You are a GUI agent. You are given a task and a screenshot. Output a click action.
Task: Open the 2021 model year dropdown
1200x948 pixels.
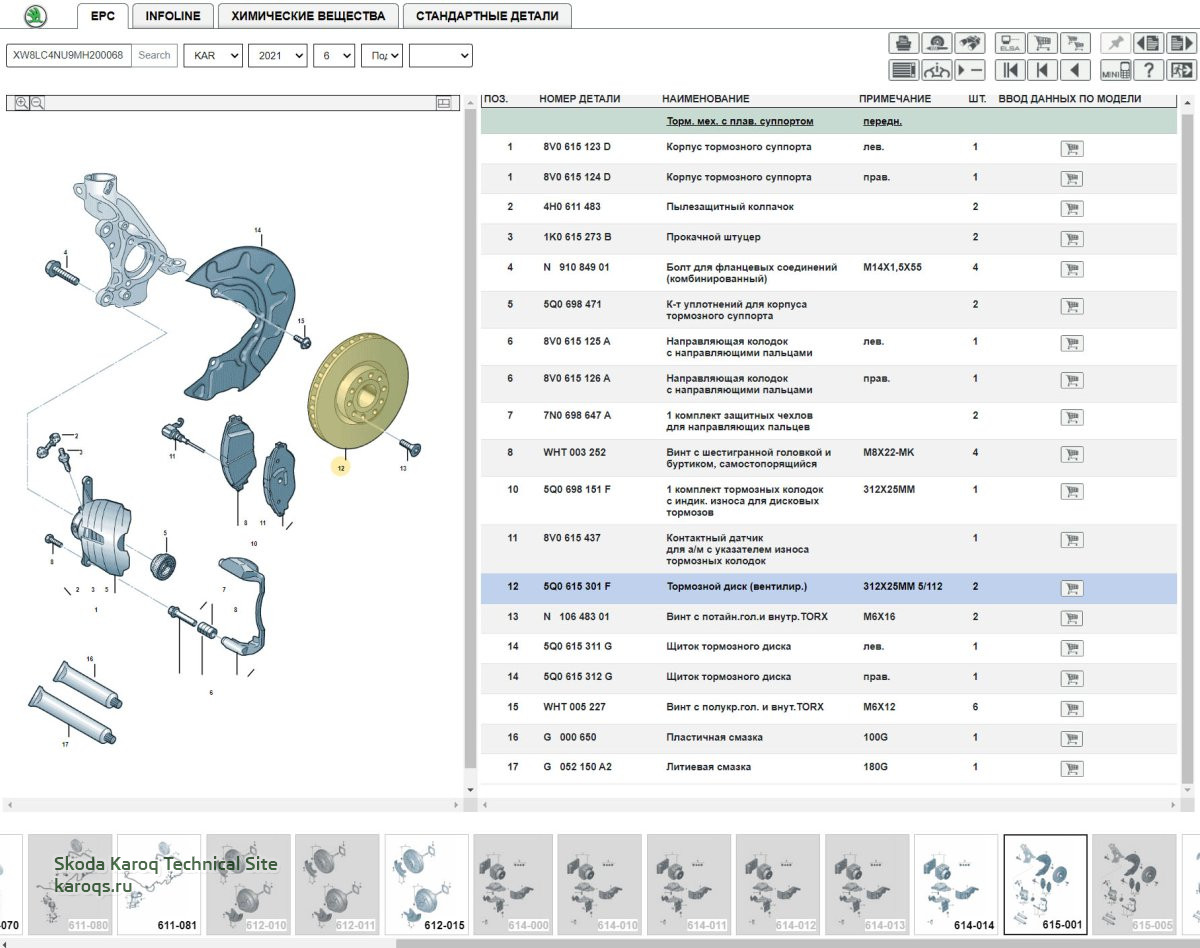(x=277, y=56)
